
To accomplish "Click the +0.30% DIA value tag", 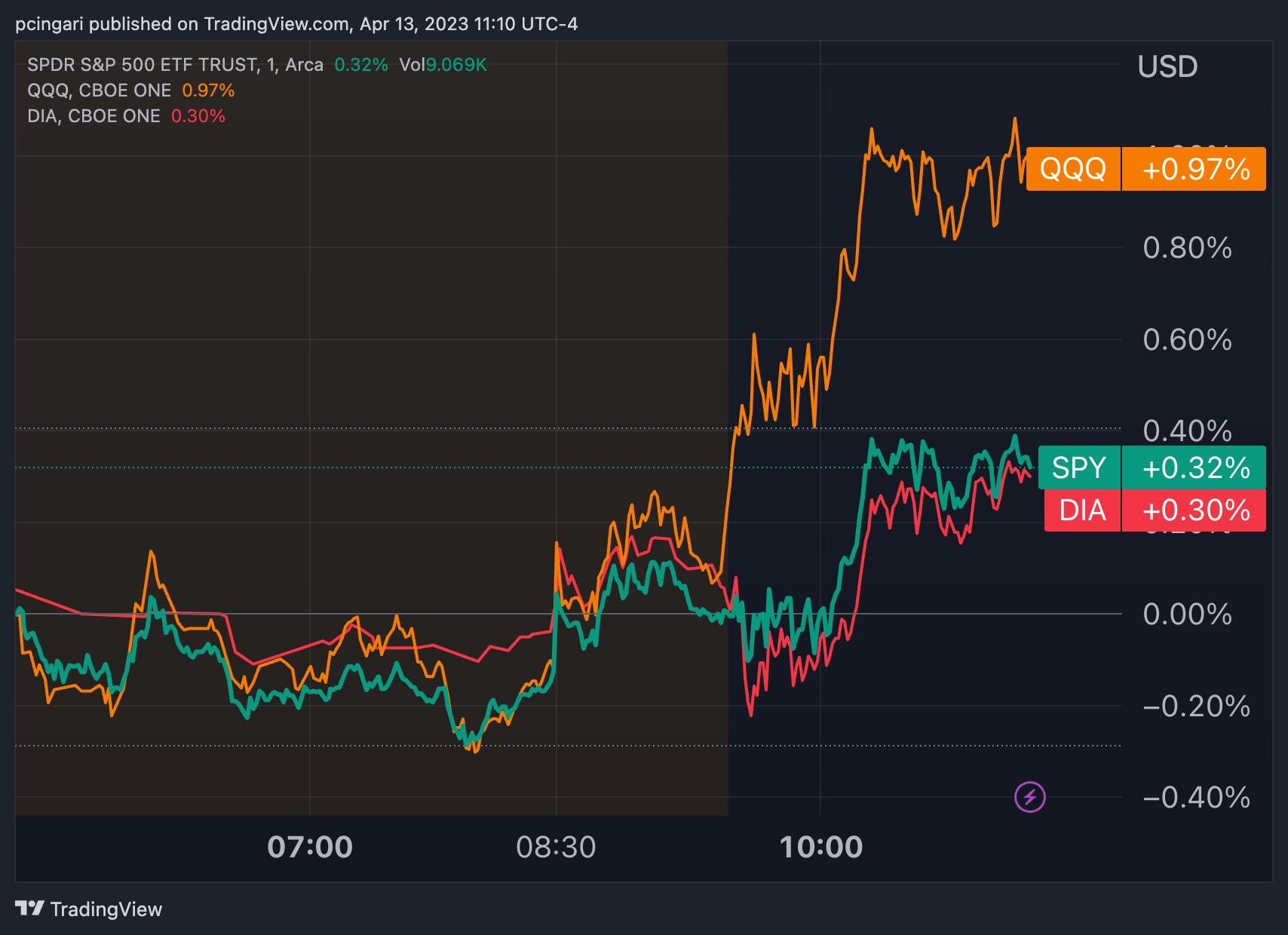I will 1194,510.
